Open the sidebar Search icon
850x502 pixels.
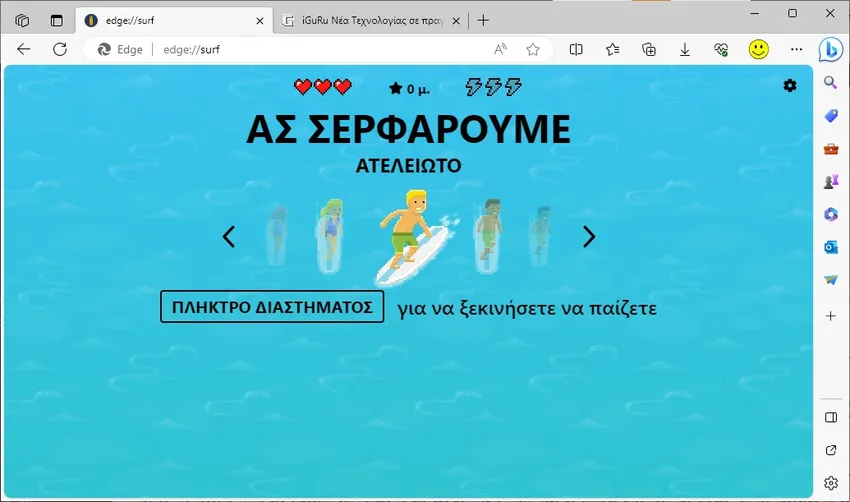tap(830, 82)
